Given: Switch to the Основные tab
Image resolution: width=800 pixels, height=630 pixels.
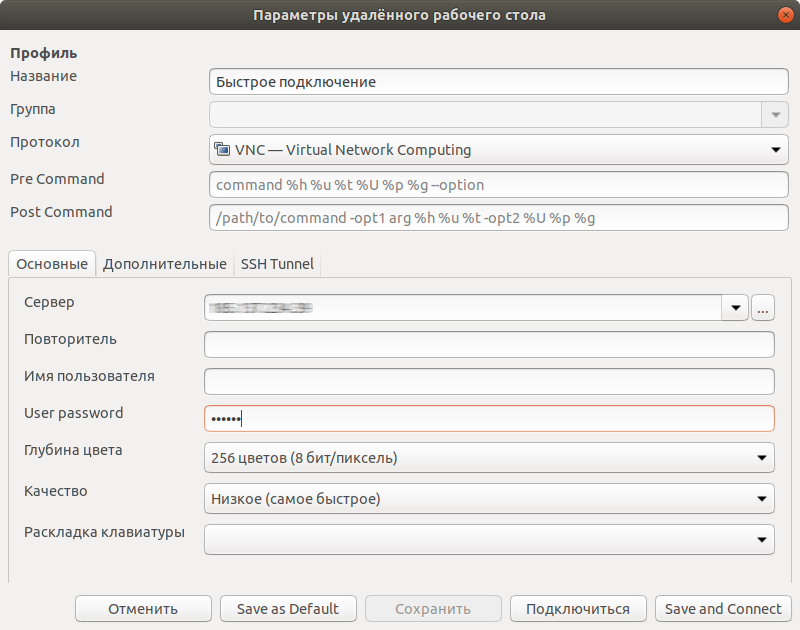Looking at the screenshot, I should (x=52, y=264).
